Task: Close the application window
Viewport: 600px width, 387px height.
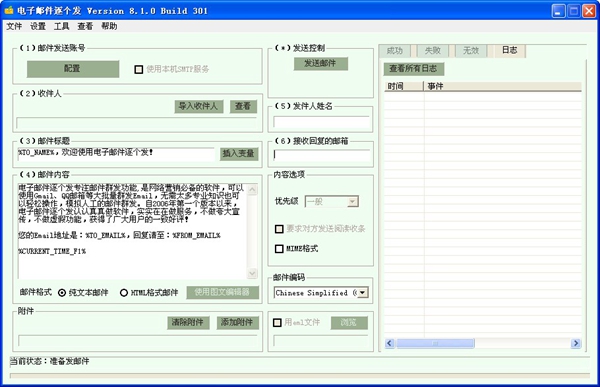Action: [589, 11]
